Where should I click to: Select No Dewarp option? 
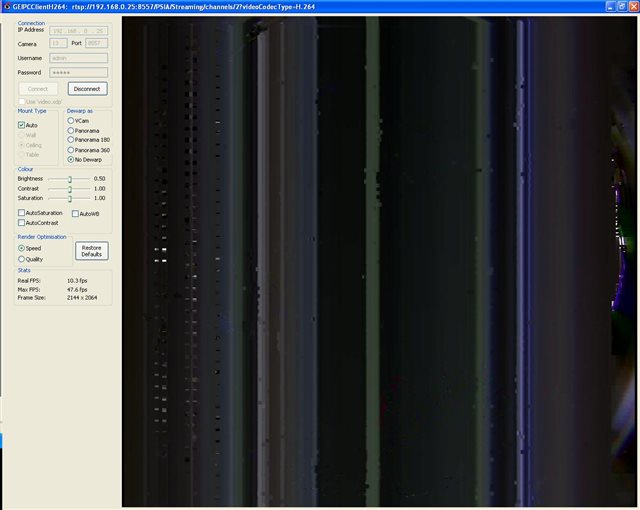(71, 160)
